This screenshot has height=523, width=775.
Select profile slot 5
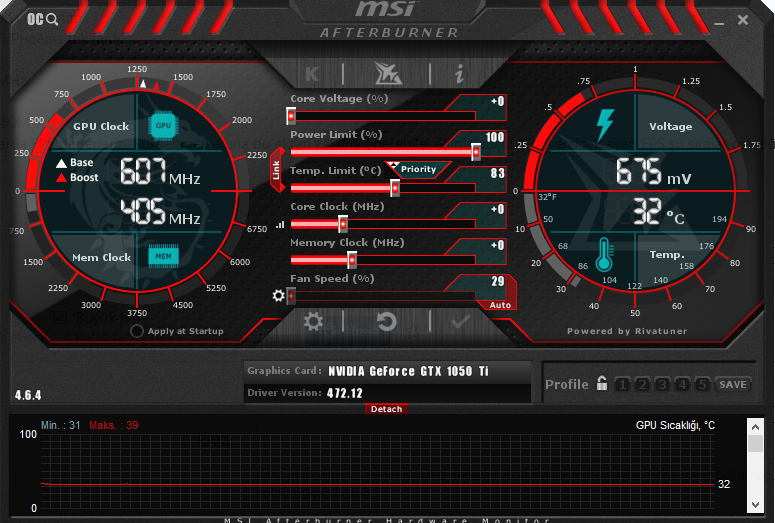pyautogui.click(x=702, y=384)
